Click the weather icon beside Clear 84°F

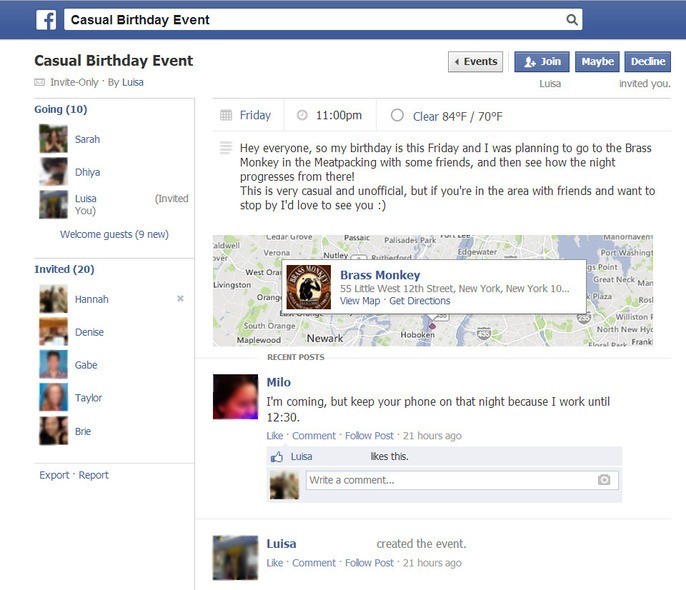click(397, 115)
